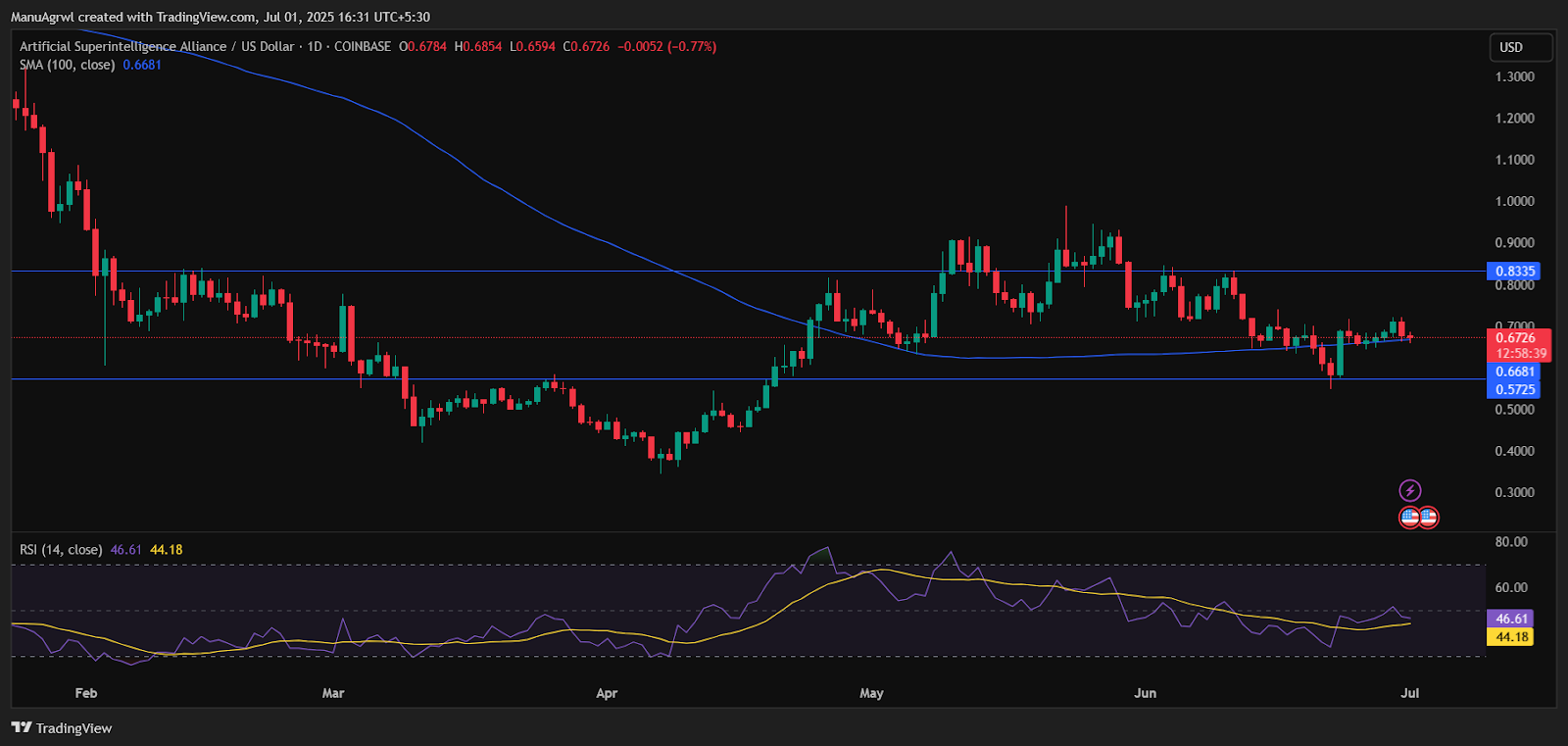This screenshot has height=746, width=1568.
Task: Click the Mar label on time axis
Action: coord(333,693)
